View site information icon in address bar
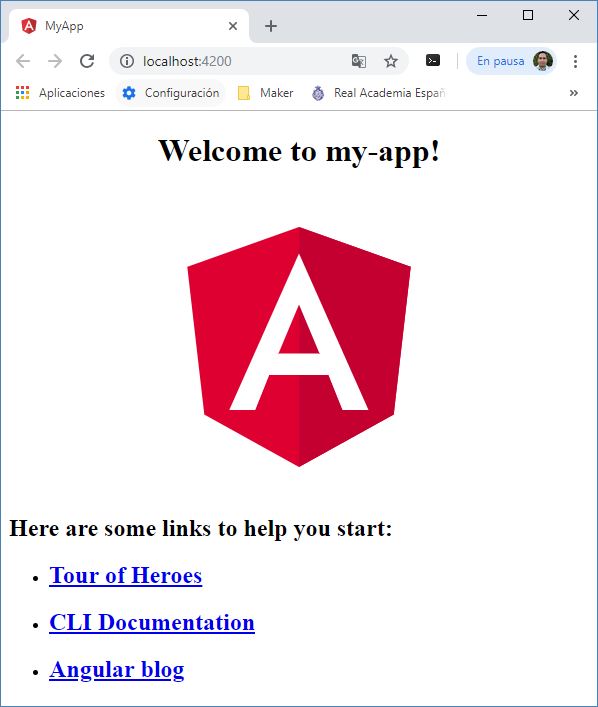The image size is (598, 707). click(x=127, y=61)
